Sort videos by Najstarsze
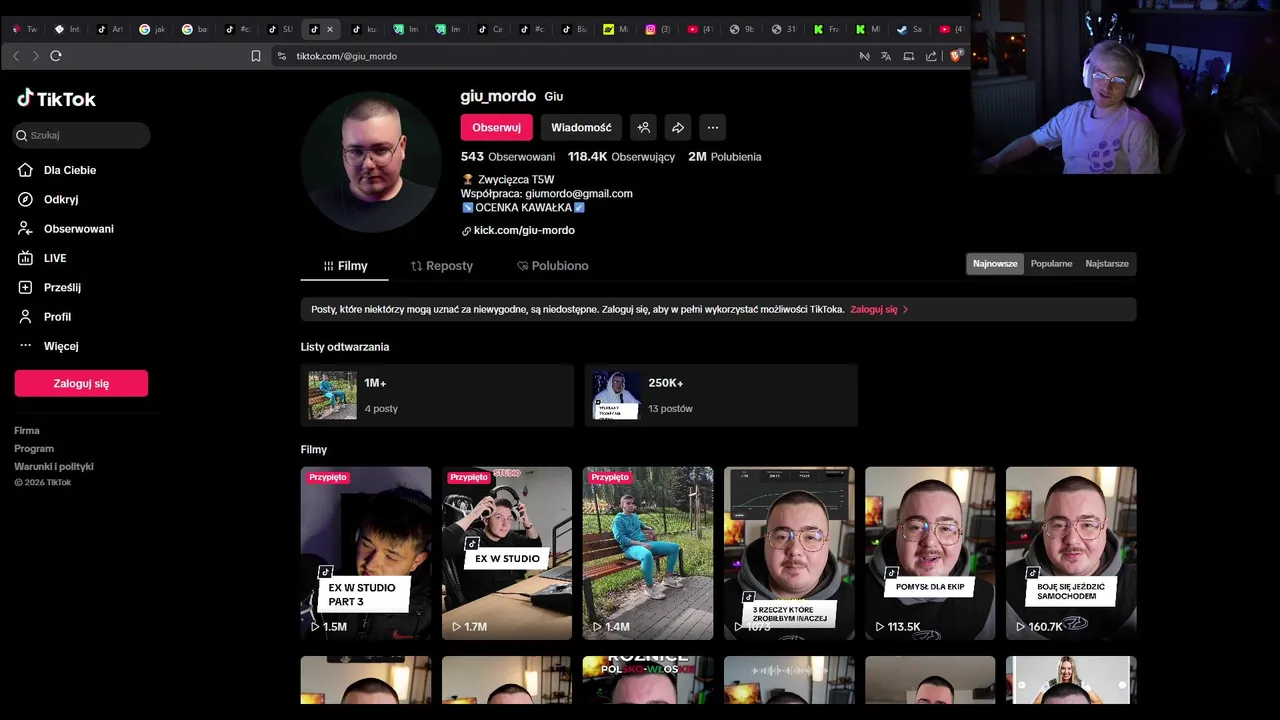 click(1107, 264)
